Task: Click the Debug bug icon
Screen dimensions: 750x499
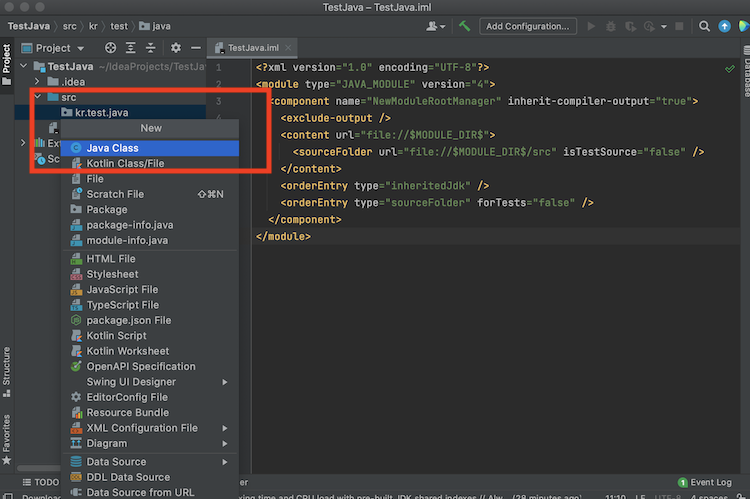Action: click(x=611, y=26)
